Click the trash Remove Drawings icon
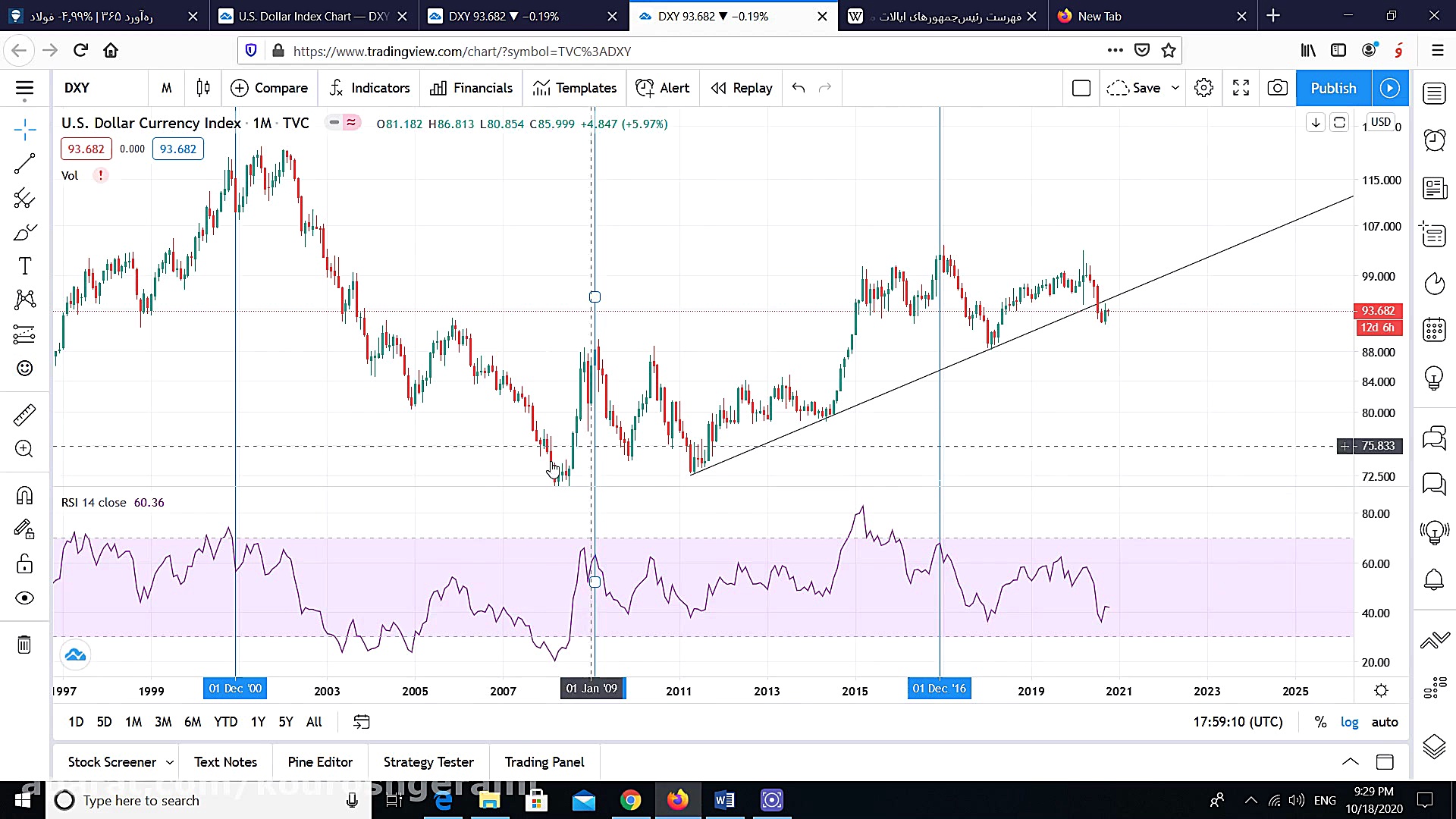Image resolution: width=1456 pixels, height=819 pixels. [24, 645]
